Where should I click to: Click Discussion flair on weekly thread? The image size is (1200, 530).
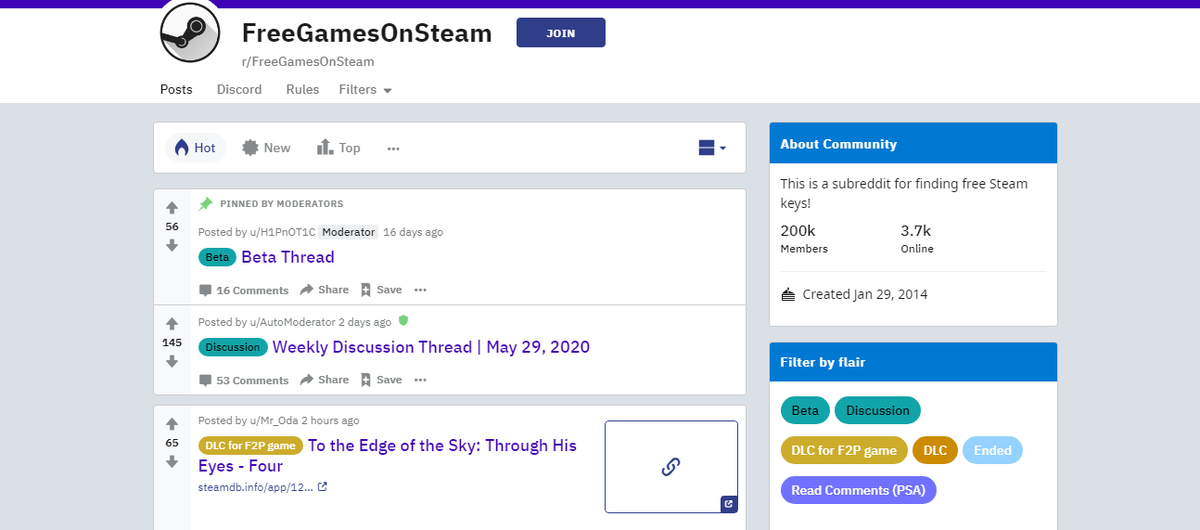(234, 347)
